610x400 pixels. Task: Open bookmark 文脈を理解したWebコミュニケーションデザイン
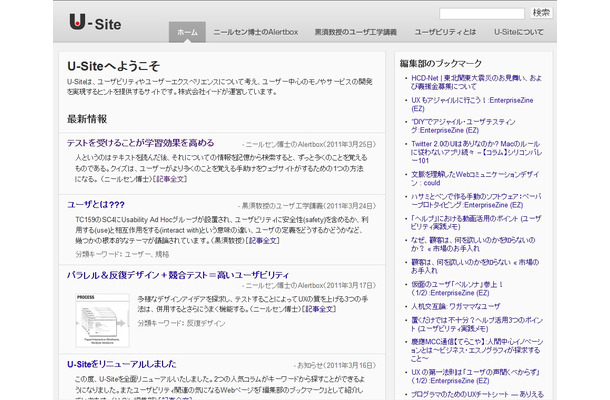[475, 179]
